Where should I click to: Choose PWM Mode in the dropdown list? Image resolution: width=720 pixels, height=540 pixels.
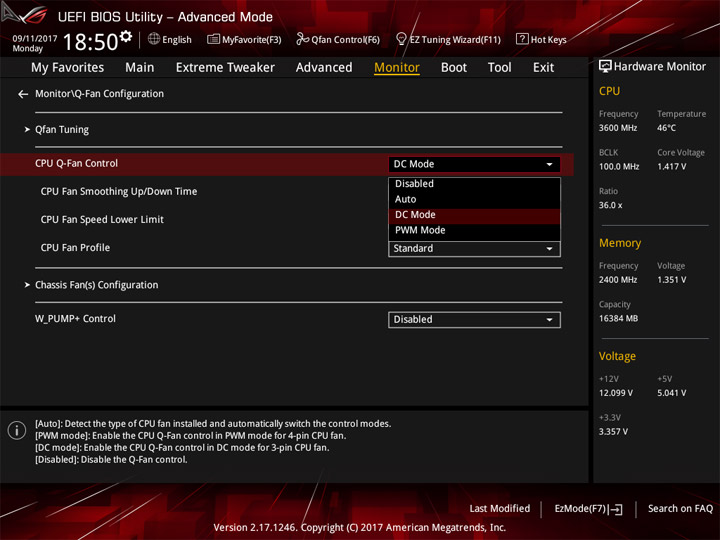tap(474, 231)
